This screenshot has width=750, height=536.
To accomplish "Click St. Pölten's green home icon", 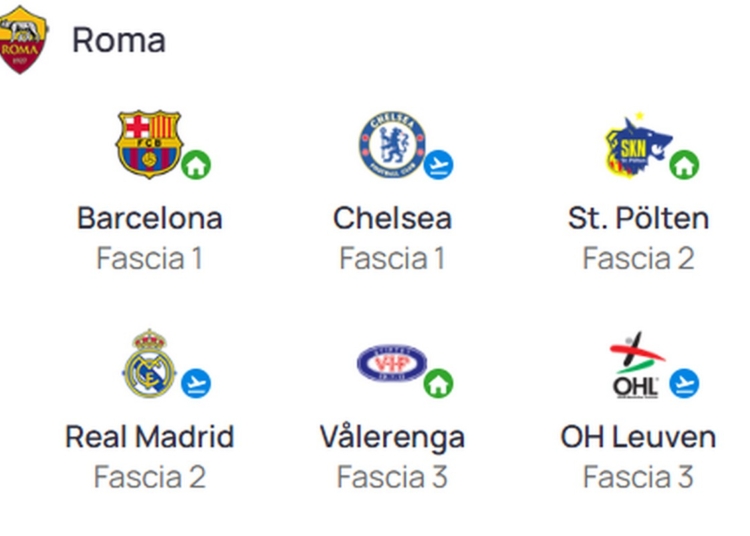I will (684, 165).
